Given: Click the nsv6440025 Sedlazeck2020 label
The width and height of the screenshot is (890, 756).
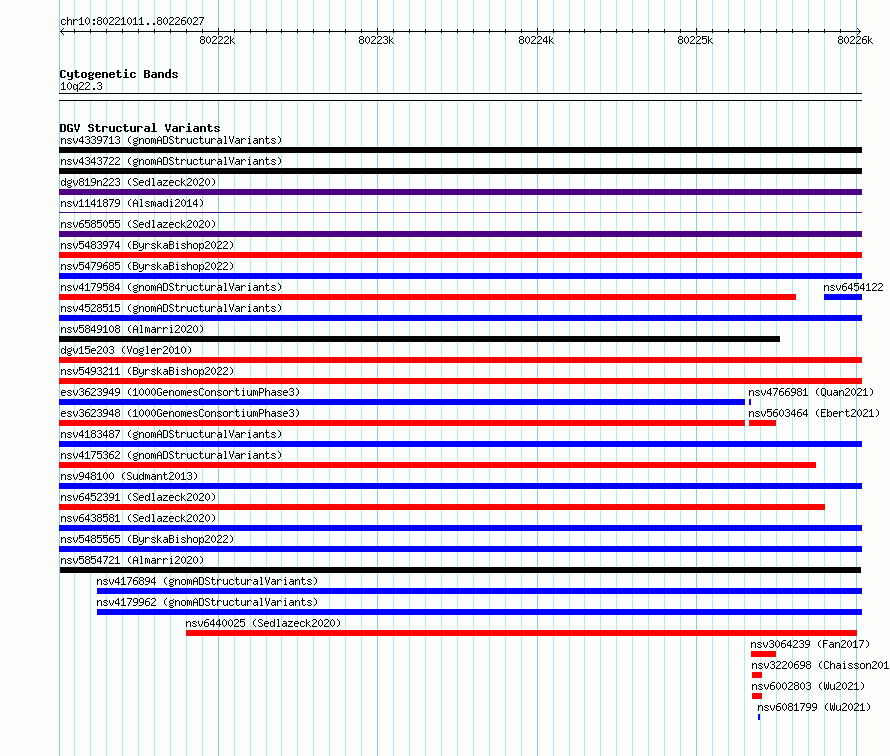Looking at the screenshot, I should 263,623.
